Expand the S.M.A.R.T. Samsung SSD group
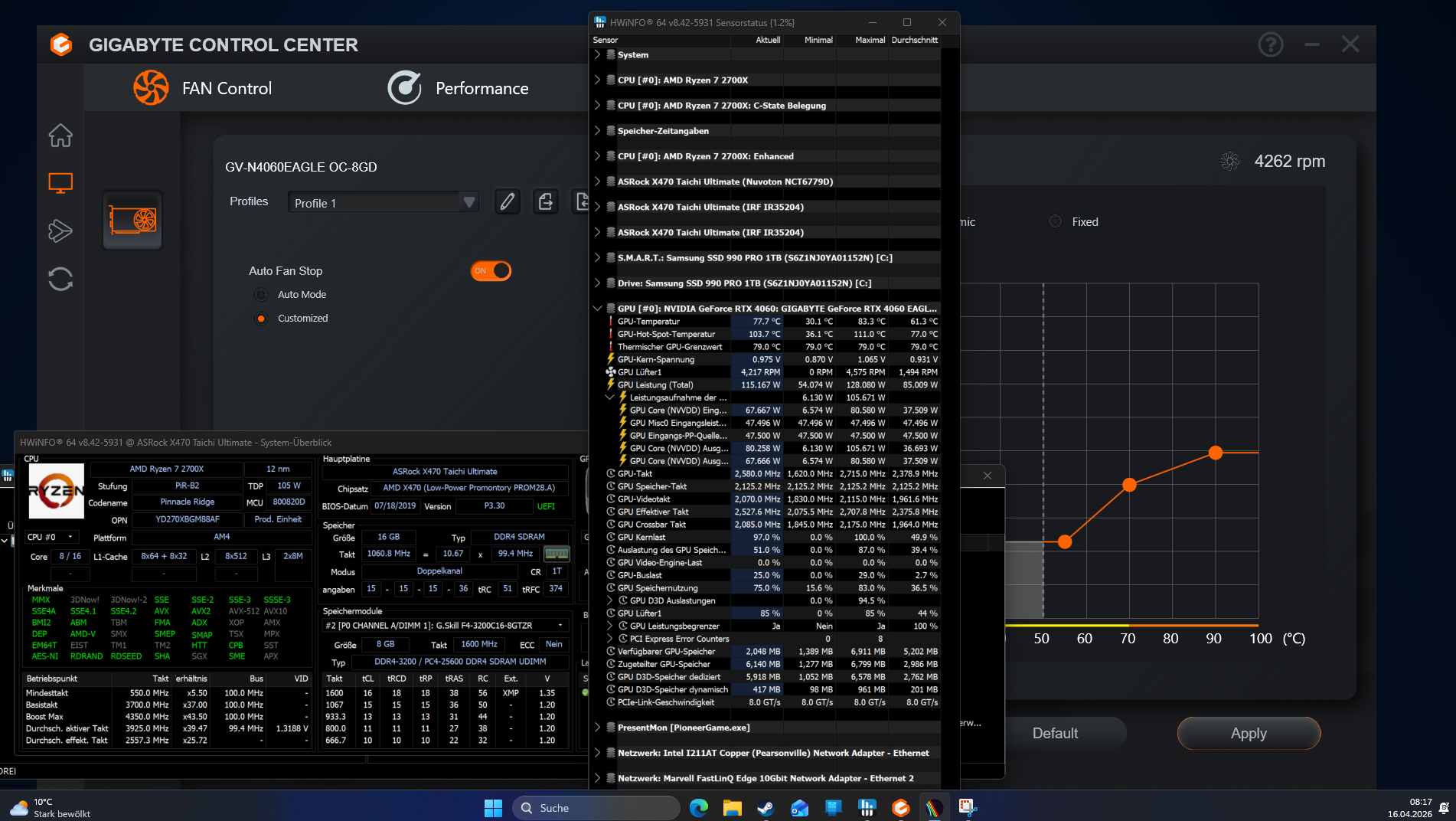 tap(597, 258)
